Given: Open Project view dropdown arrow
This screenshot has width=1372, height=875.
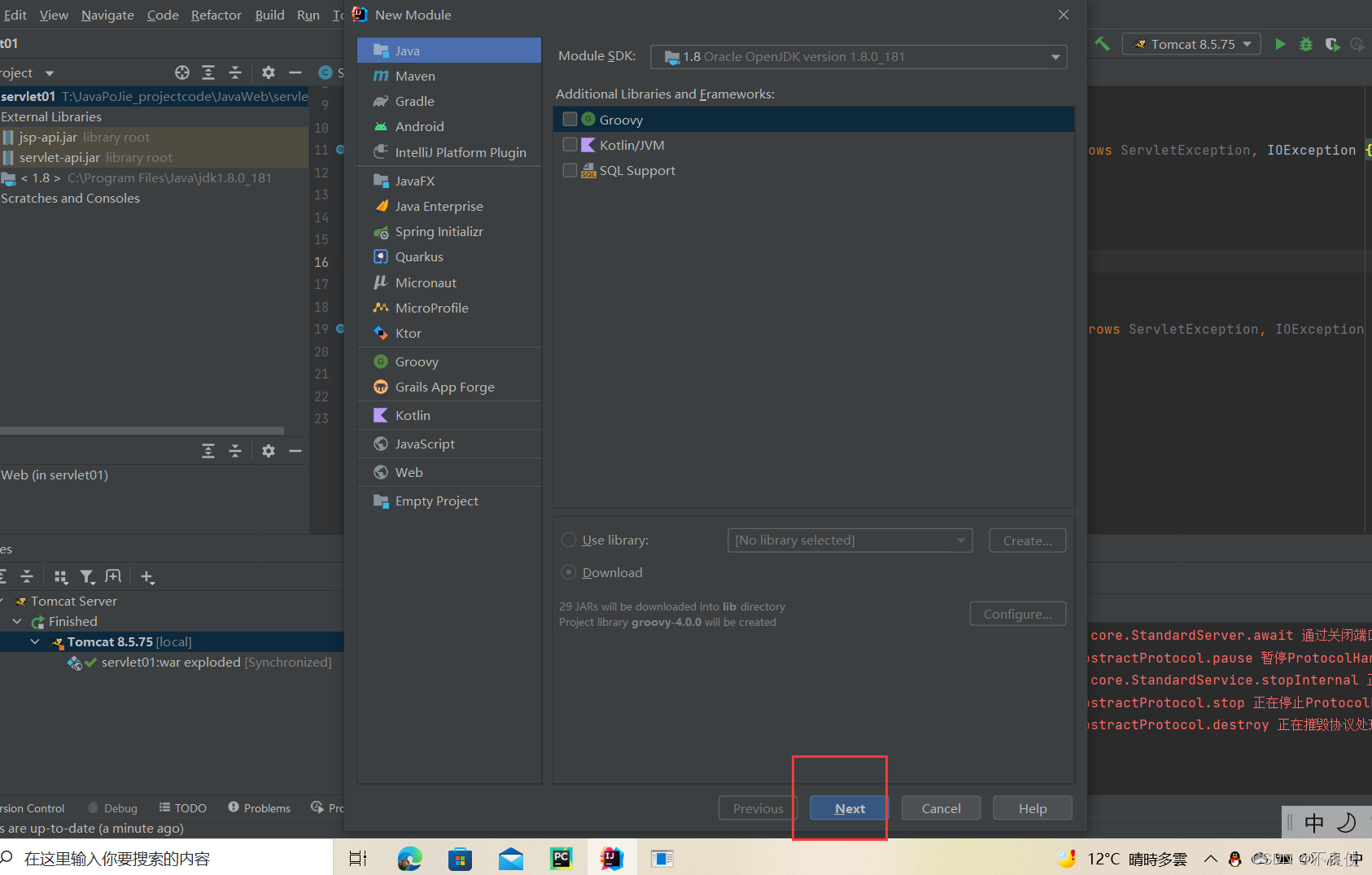Looking at the screenshot, I should pyautogui.click(x=50, y=73).
